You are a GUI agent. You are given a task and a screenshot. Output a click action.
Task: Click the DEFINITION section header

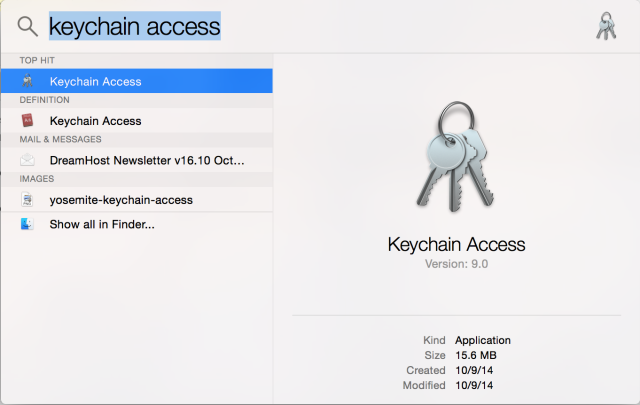tap(44, 100)
